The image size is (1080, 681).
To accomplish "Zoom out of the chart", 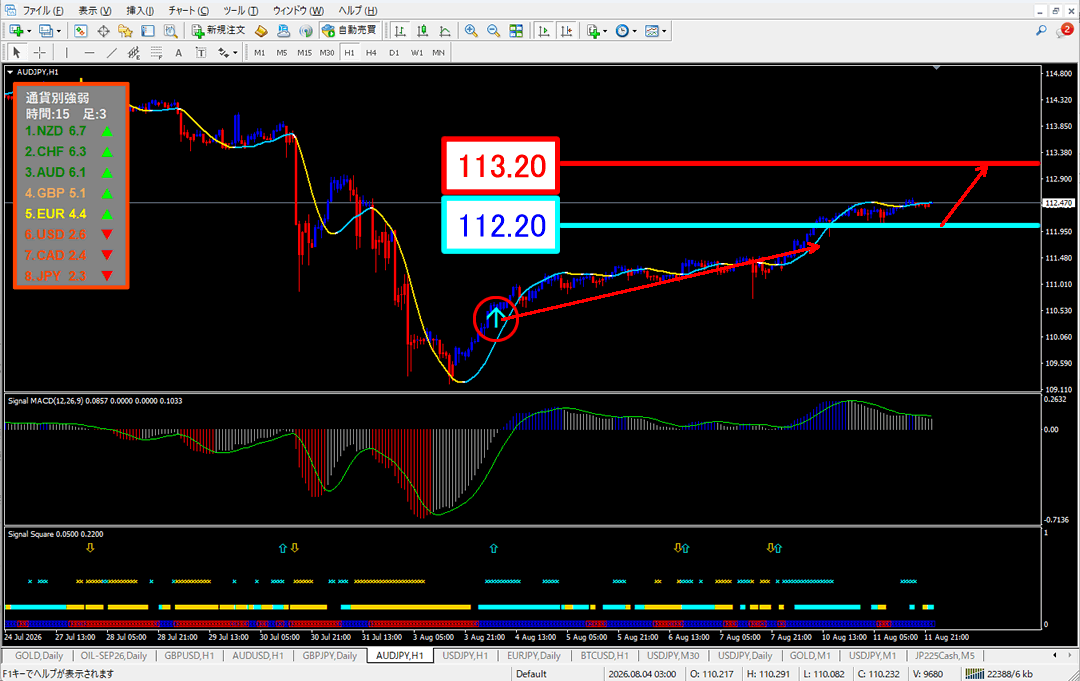I will pos(493,31).
